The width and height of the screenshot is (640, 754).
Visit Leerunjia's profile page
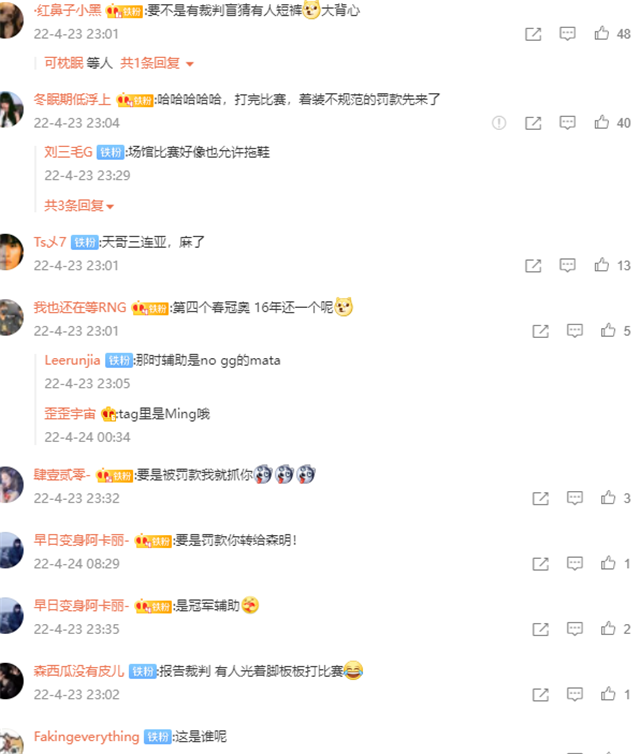pos(72,360)
